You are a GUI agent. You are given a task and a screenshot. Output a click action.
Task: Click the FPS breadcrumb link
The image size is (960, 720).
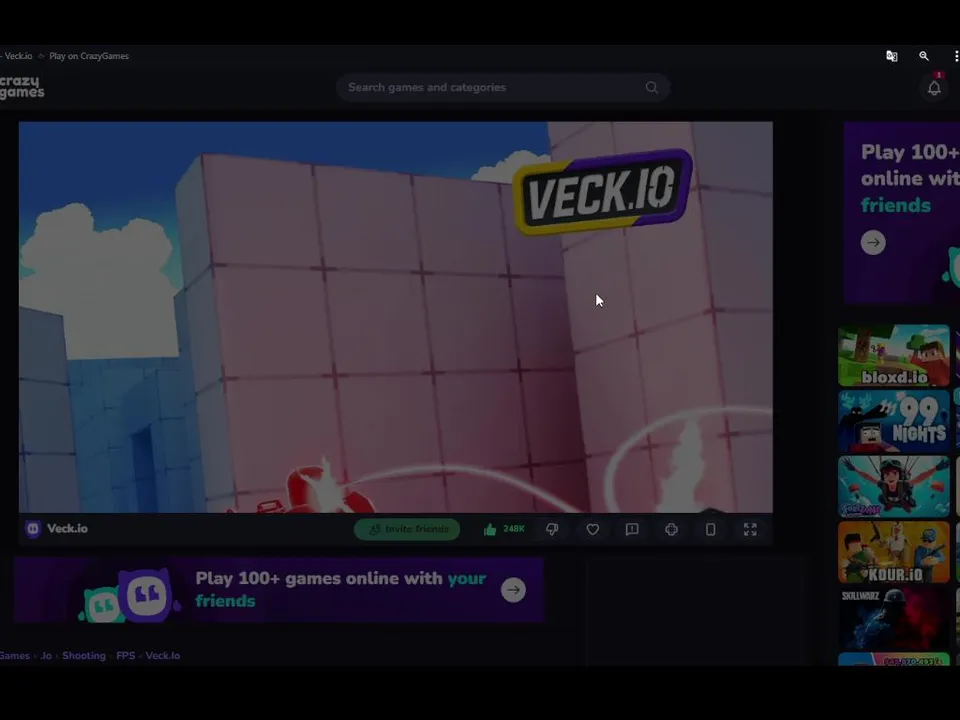[126, 656]
